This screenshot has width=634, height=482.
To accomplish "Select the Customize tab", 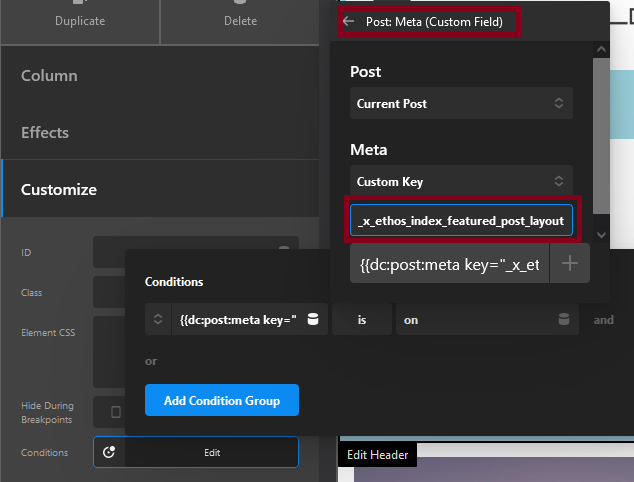I will coord(59,189).
